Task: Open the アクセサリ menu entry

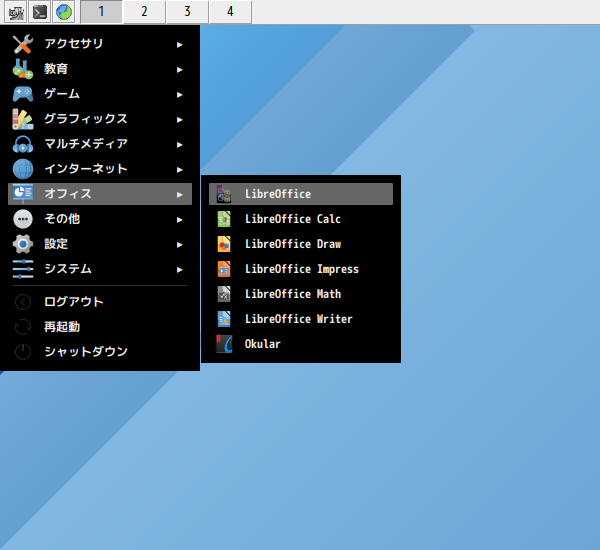Action: click(100, 44)
